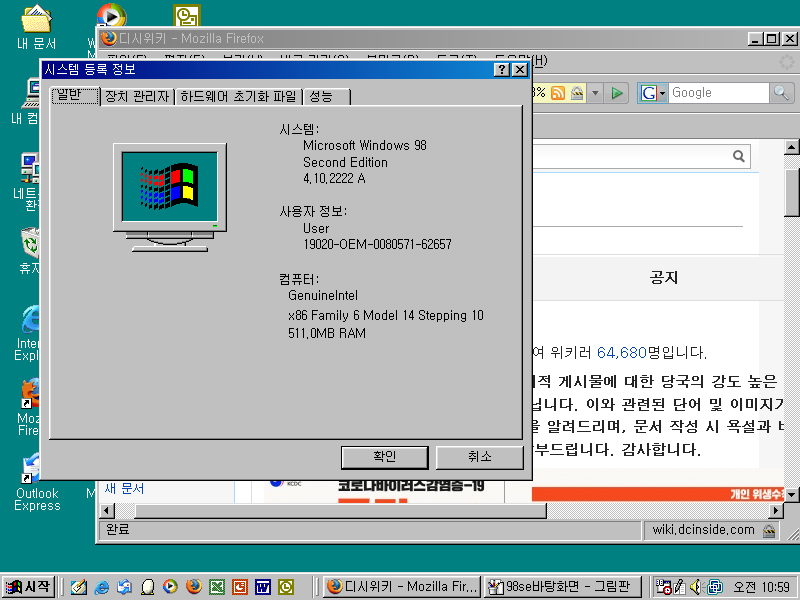The height and width of the screenshot is (600, 800).
Task: Click the magnifier icon beside Google search box
Action: point(782,93)
